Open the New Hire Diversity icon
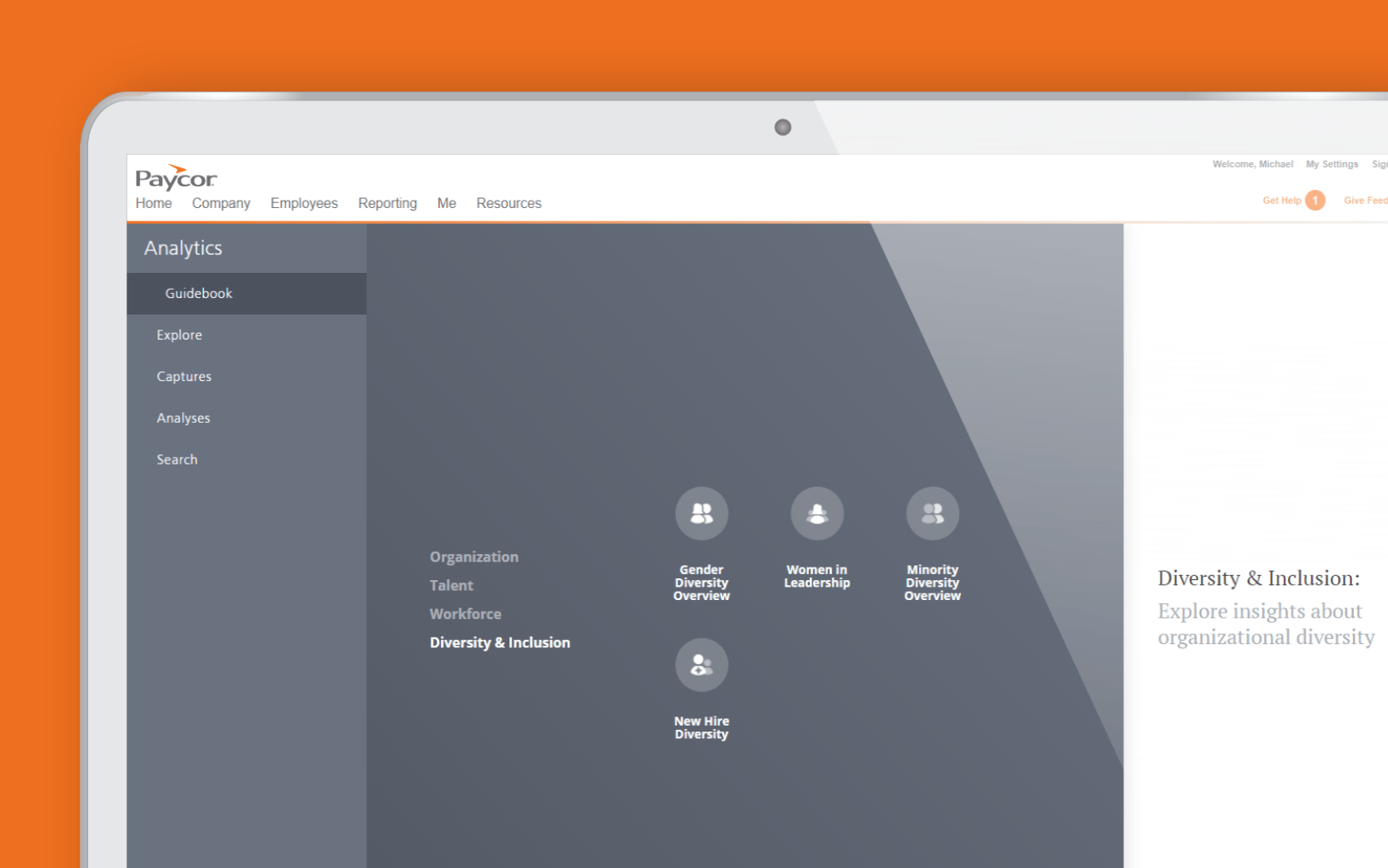 tap(701, 665)
